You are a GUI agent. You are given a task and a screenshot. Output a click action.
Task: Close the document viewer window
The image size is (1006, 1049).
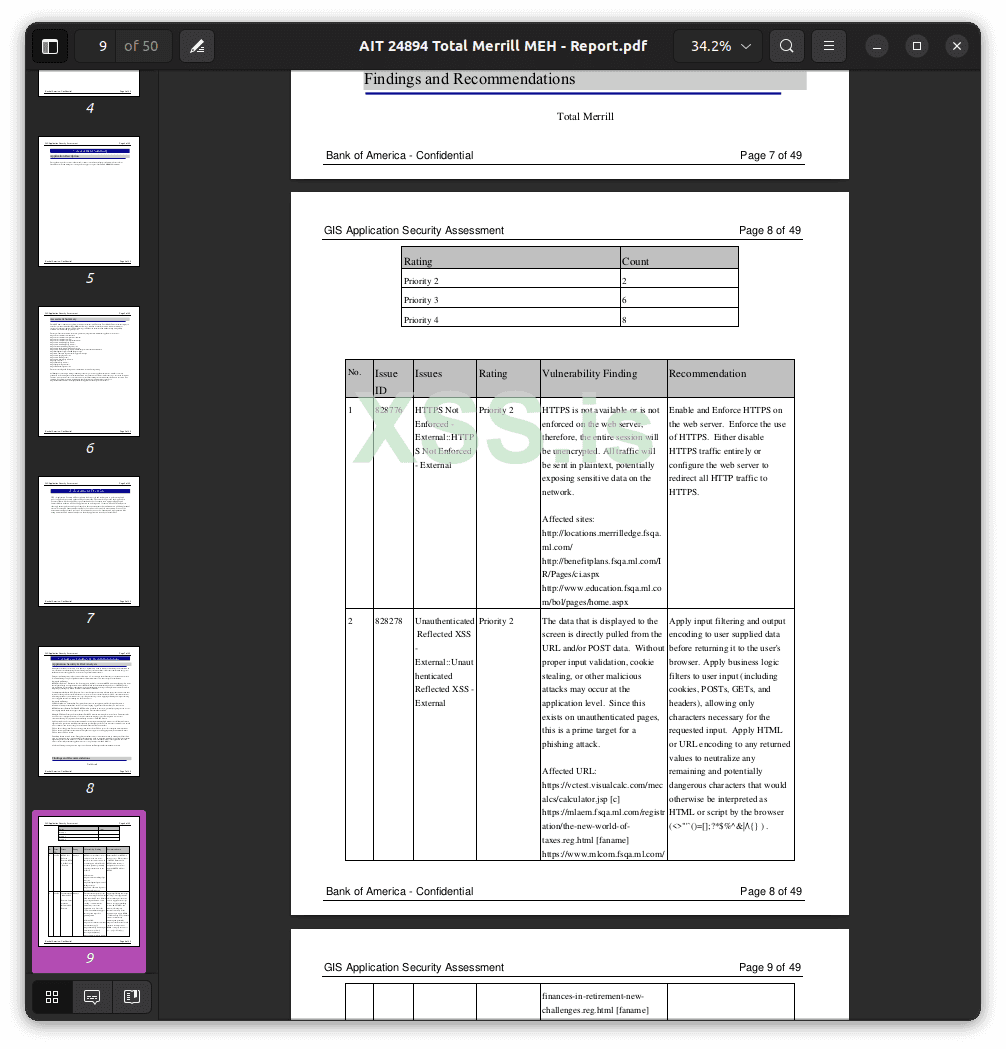[x=957, y=46]
